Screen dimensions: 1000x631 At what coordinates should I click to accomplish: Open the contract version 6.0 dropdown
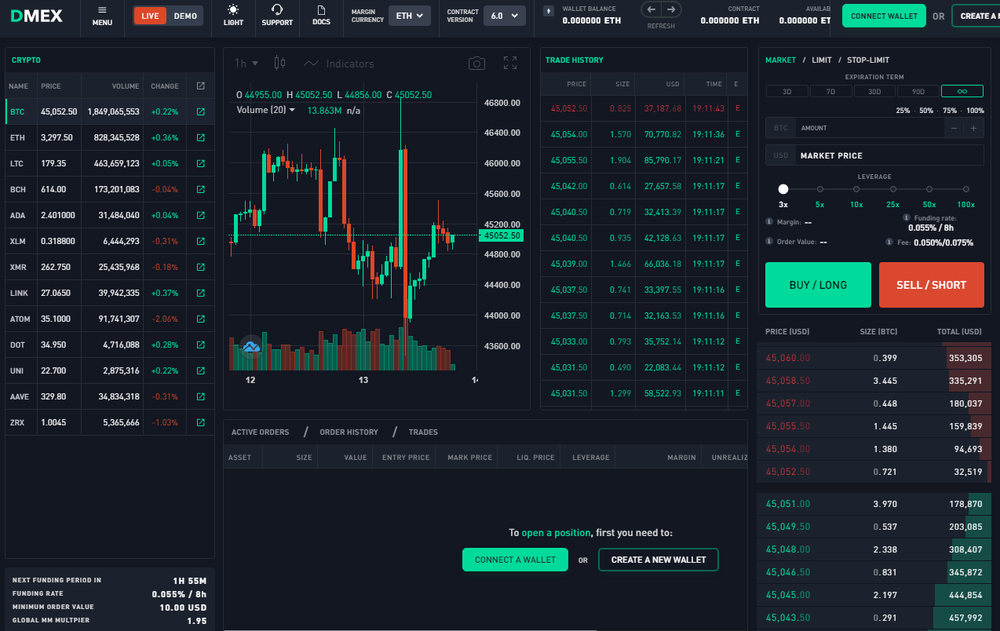[x=505, y=15]
